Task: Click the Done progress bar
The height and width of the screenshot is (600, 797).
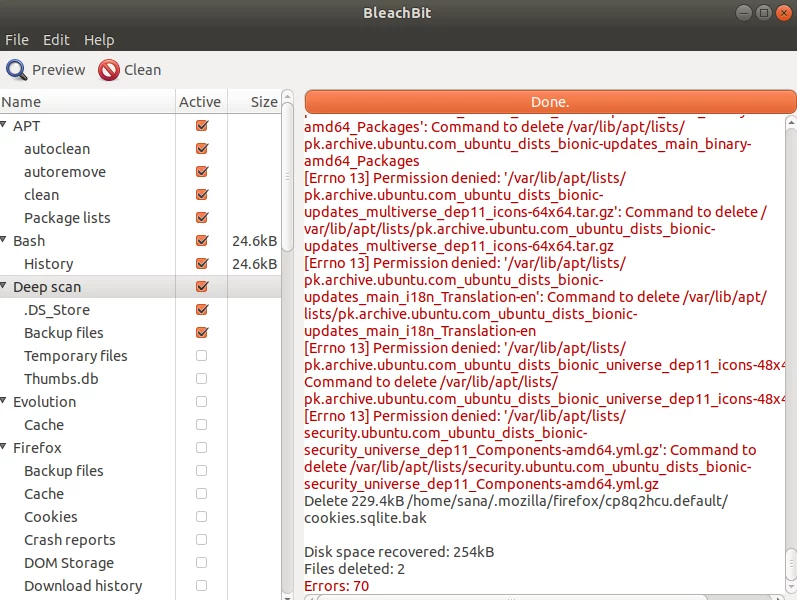Action: click(x=550, y=102)
